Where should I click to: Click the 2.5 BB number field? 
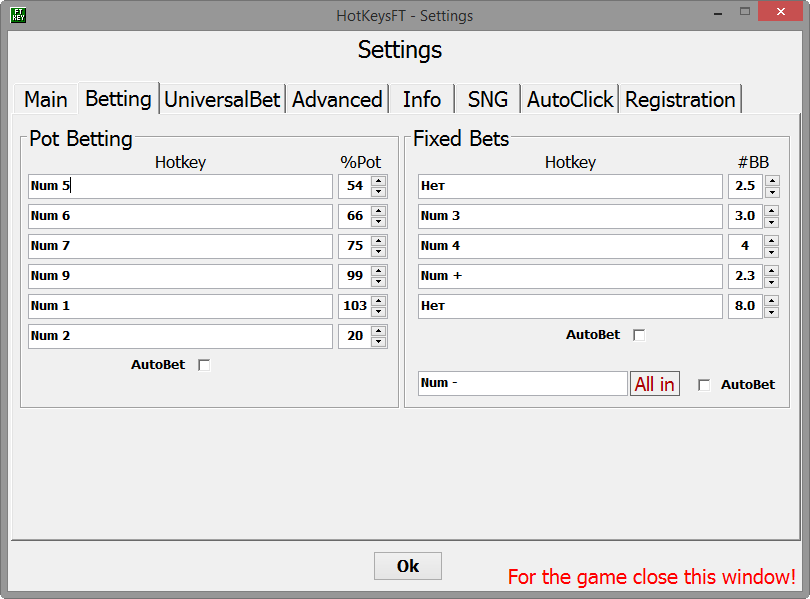click(x=745, y=186)
